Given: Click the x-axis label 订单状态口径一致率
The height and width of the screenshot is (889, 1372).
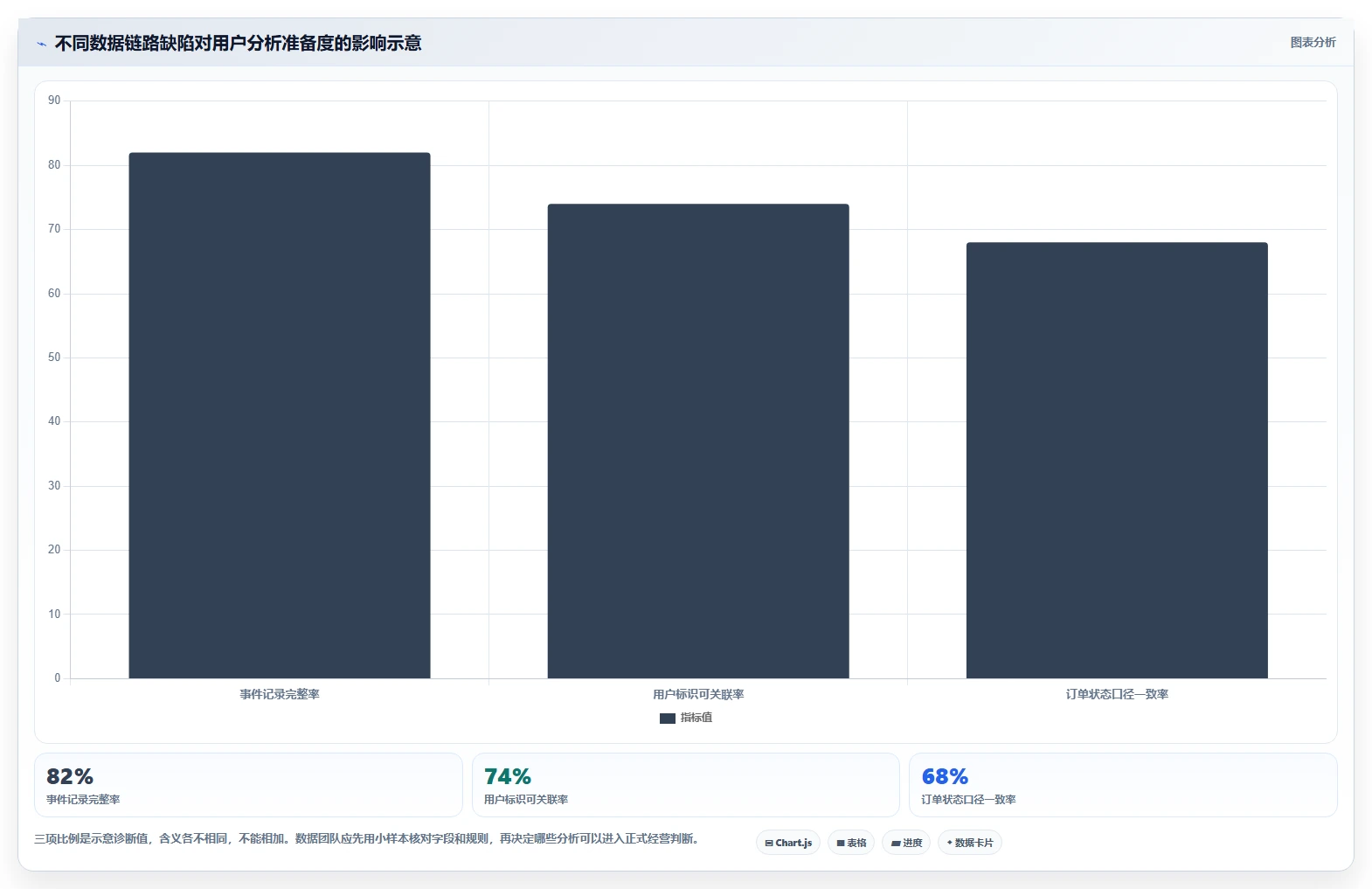Looking at the screenshot, I should (x=1117, y=694).
